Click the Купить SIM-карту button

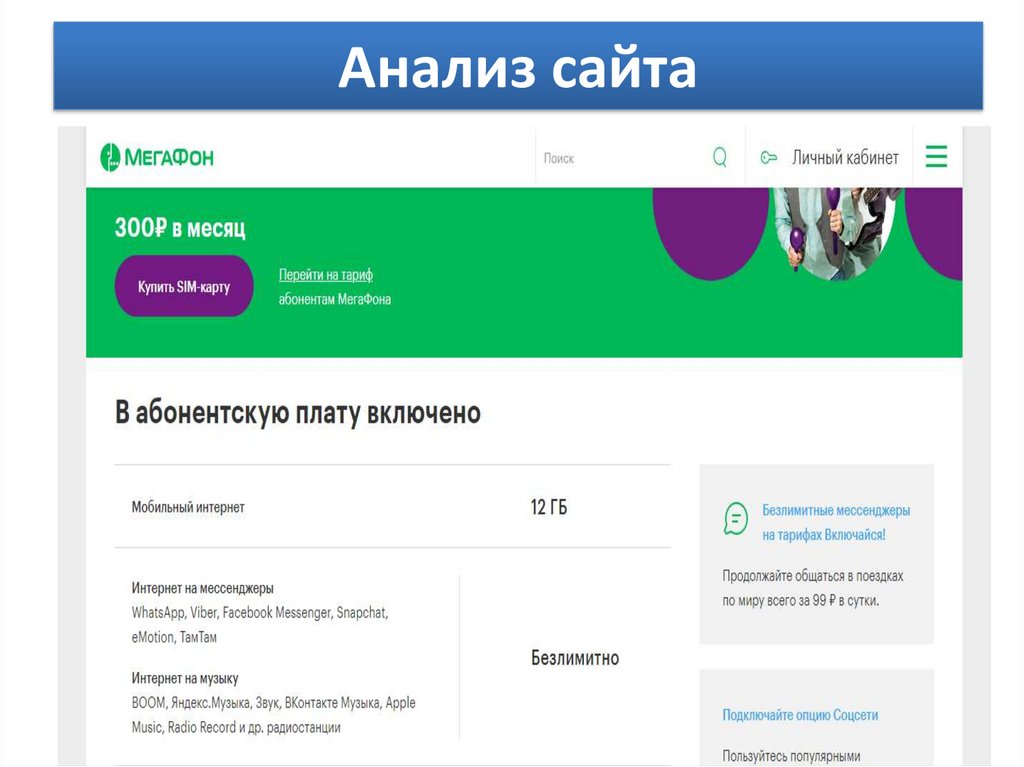(184, 286)
